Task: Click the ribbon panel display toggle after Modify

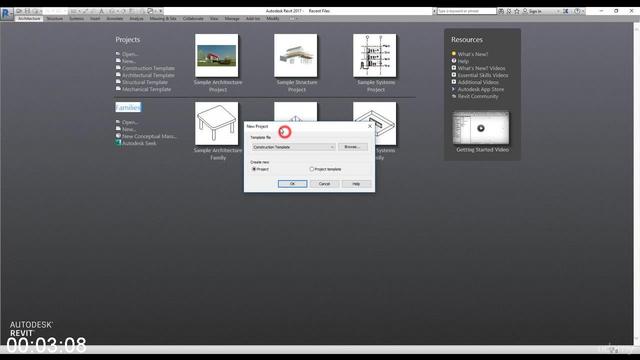Action: tap(293, 18)
